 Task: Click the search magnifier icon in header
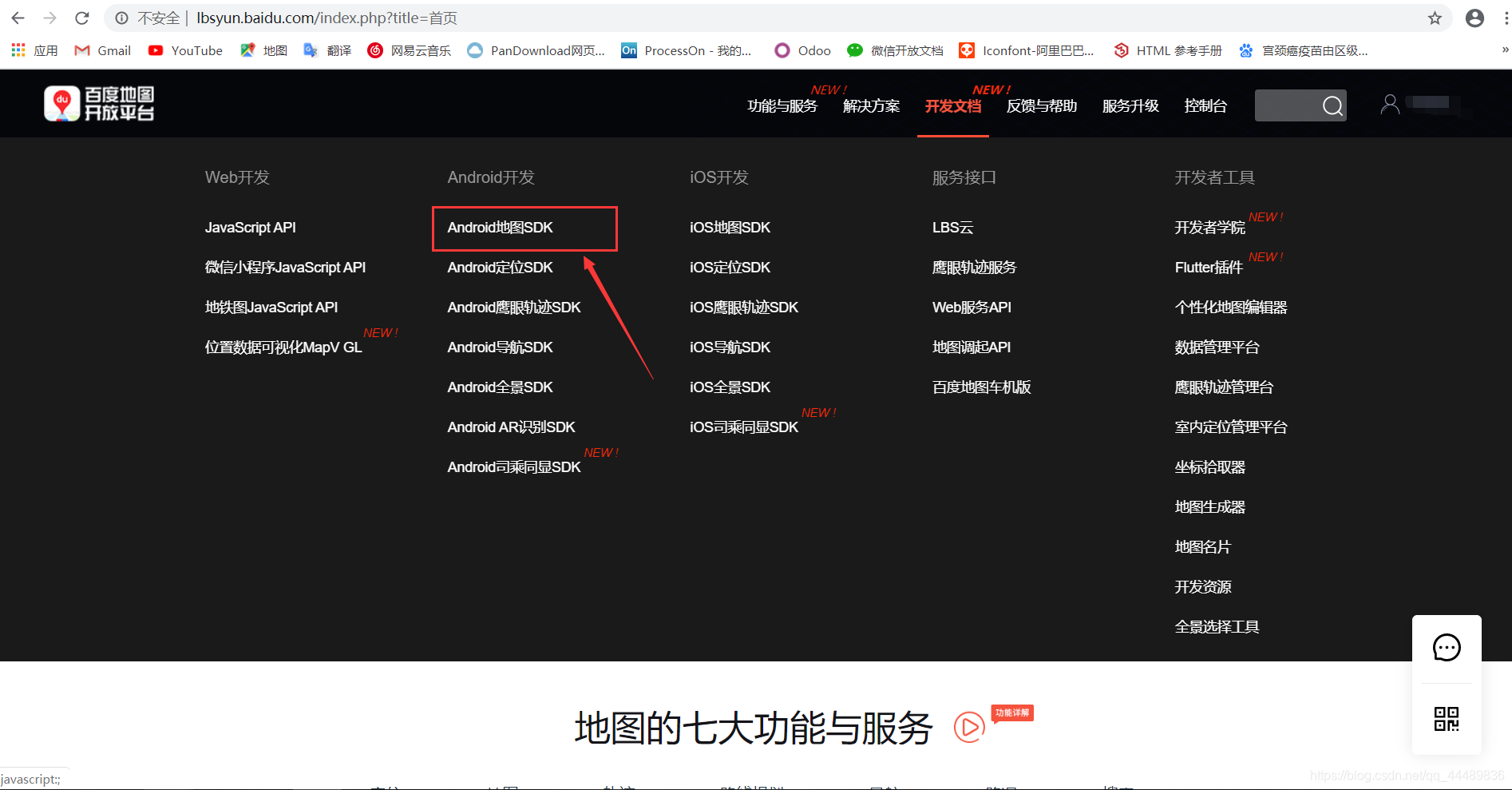coord(1332,105)
